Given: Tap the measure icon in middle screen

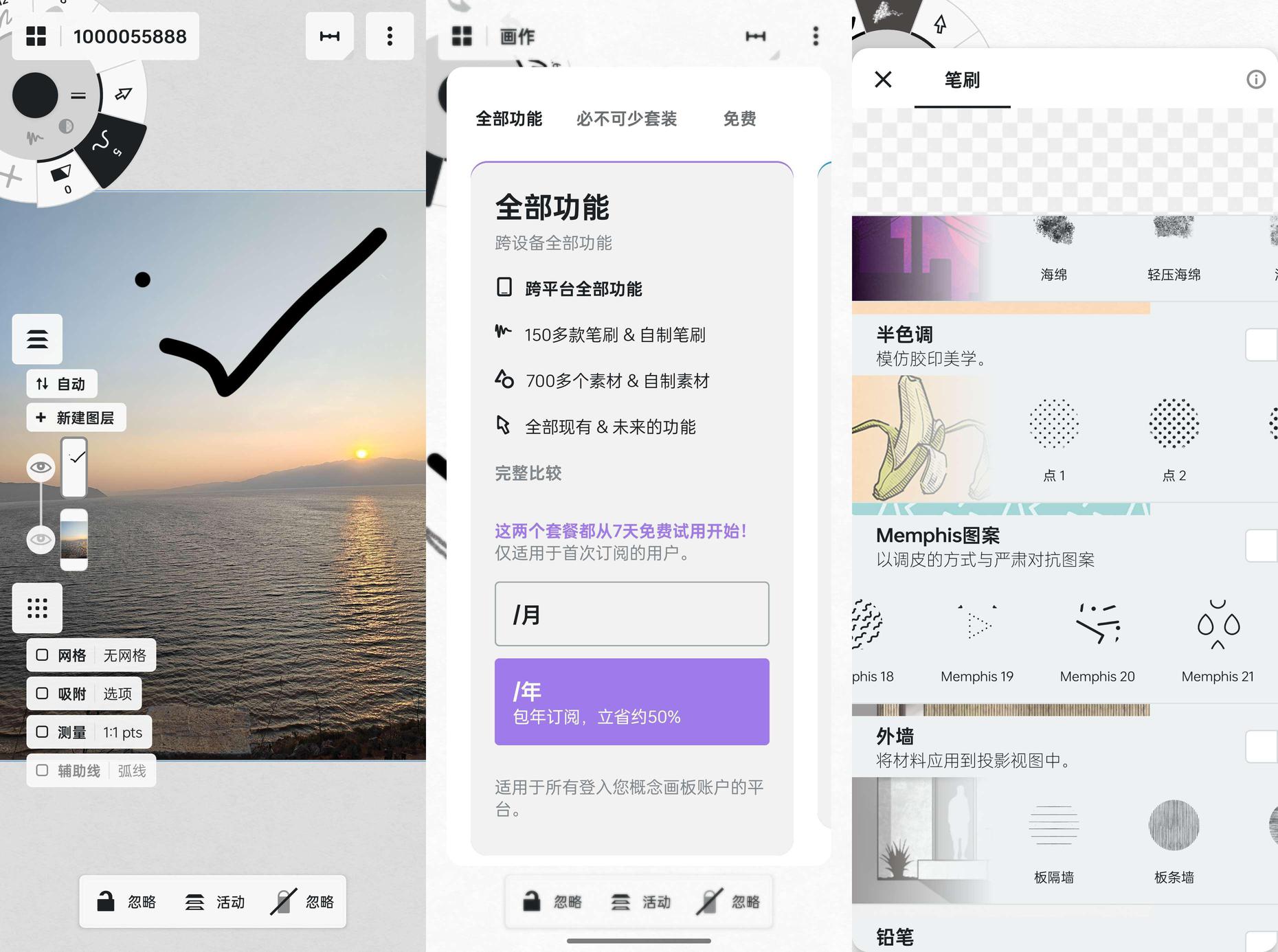Looking at the screenshot, I should click(756, 36).
